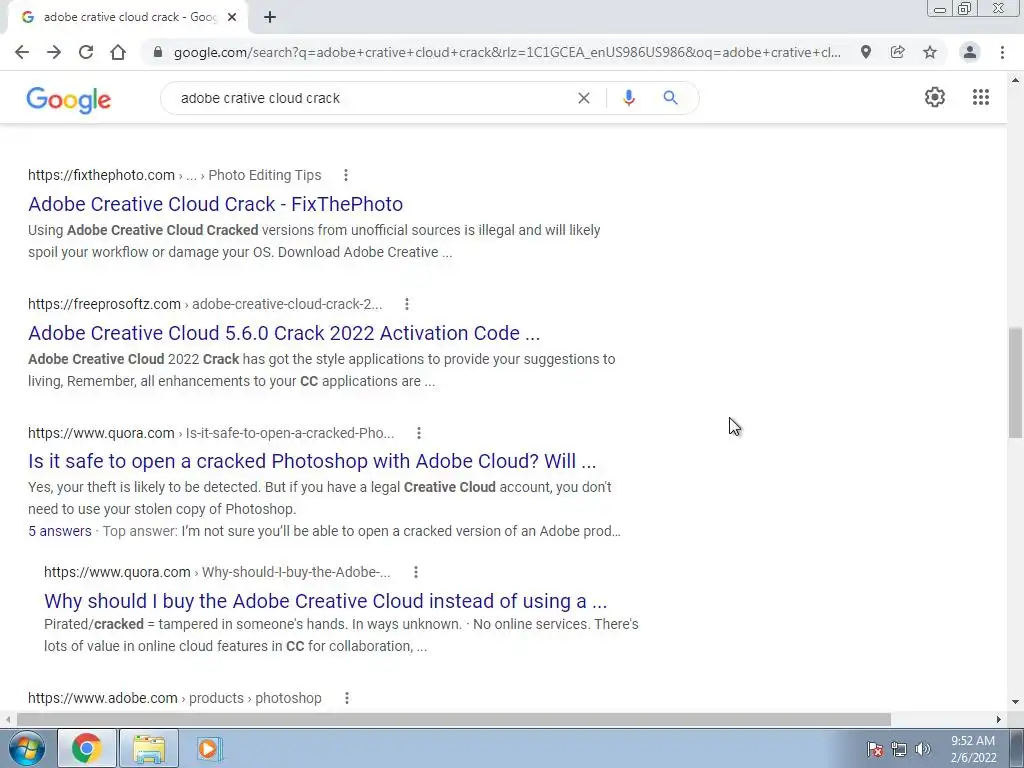Close the adobe crative cloud crack tab
This screenshot has width=1024, height=768.
pos(232,17)
